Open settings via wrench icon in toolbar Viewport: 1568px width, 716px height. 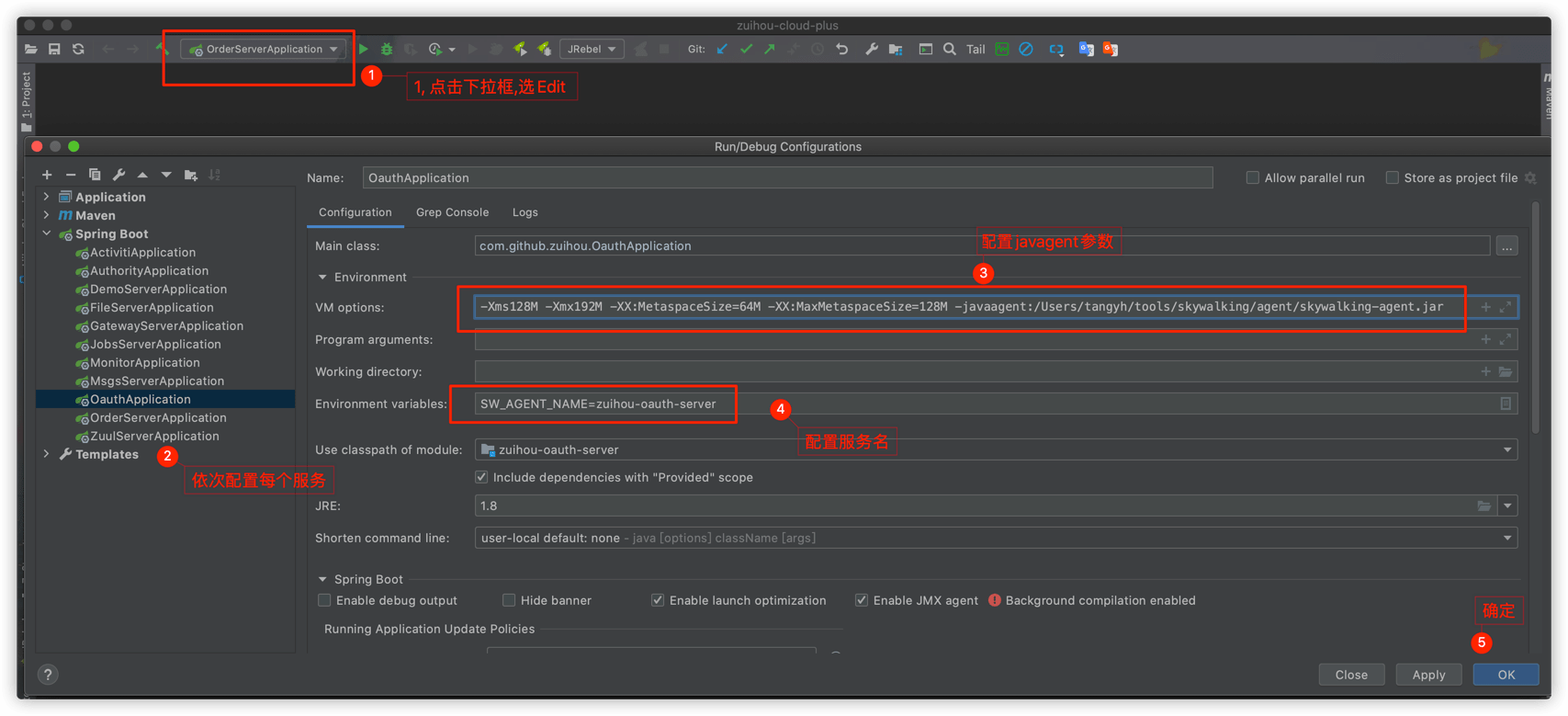pos(871,49)
